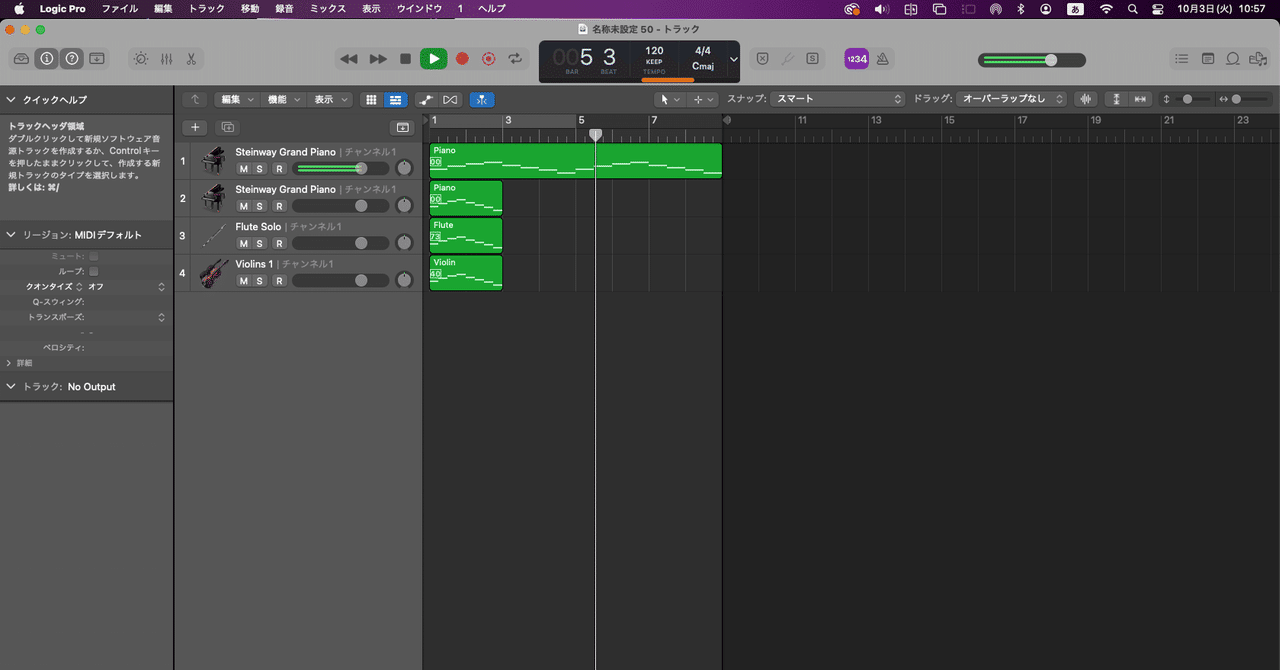Record-enable the Violins 1 track
This screenshot has height=670, width=1280.
(279, 281)
